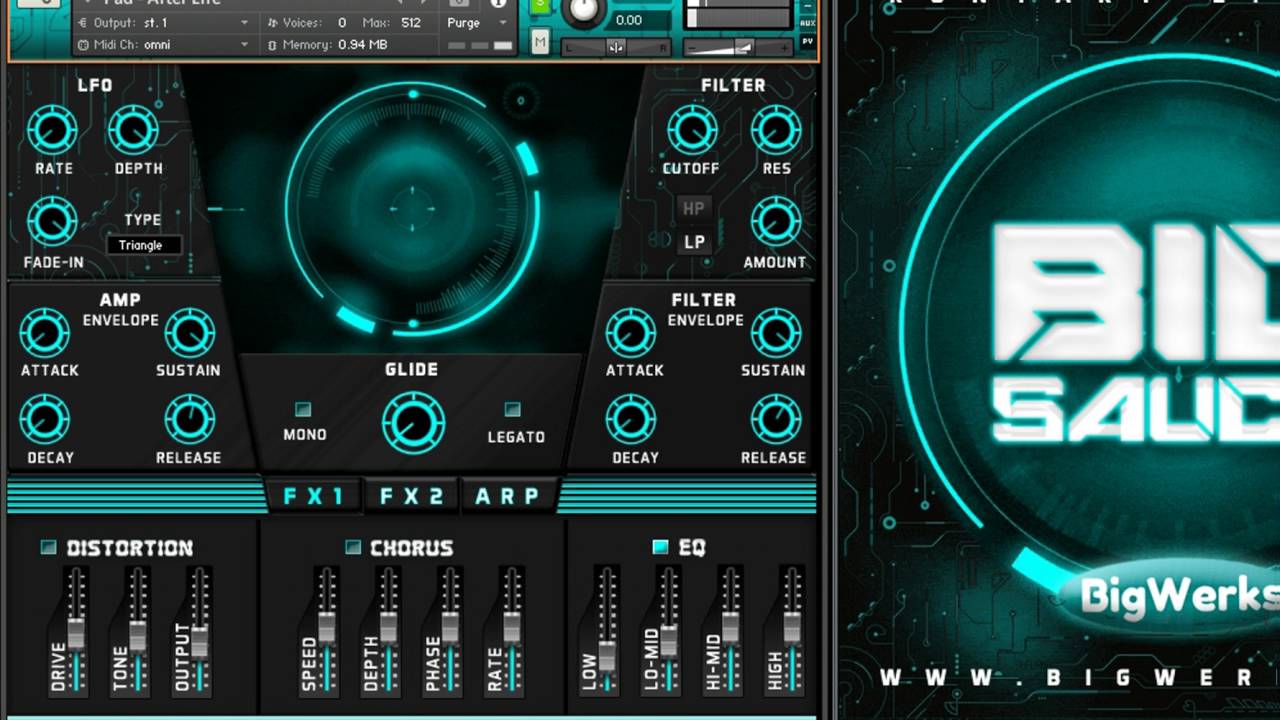Adjust the Glide knob

(x=413, y=423)
